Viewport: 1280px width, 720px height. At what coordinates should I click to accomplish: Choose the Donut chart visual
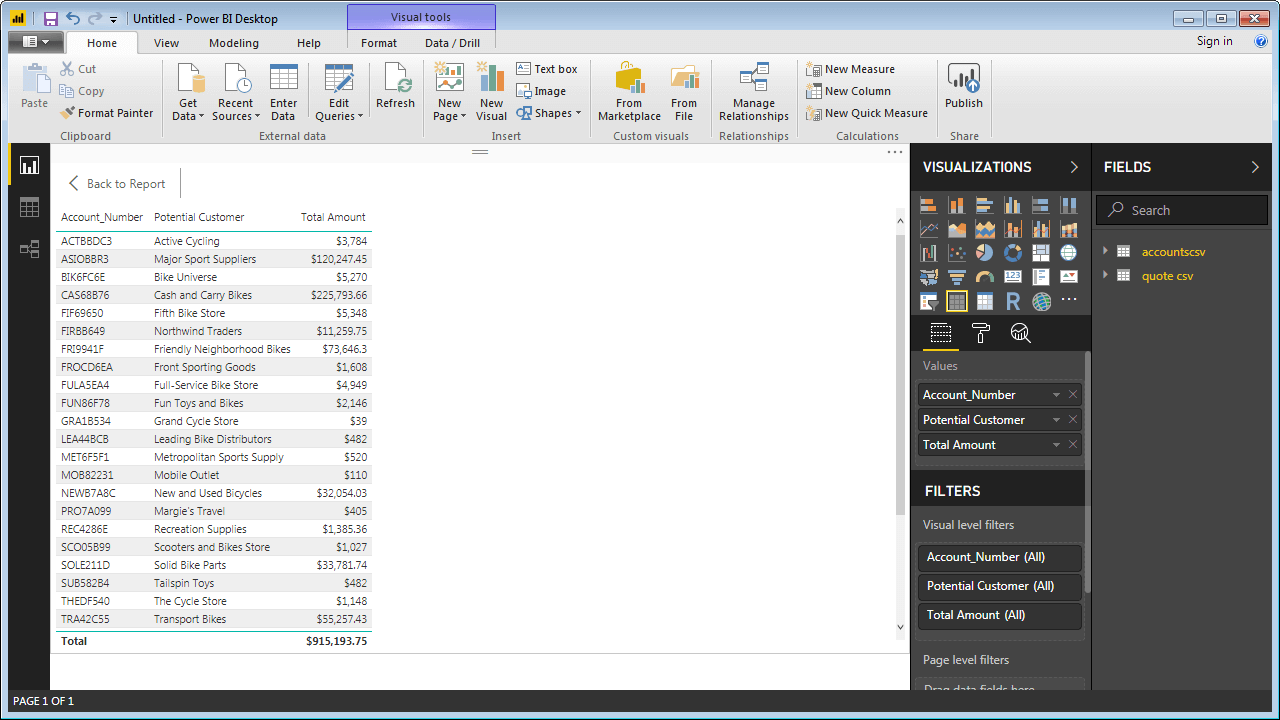click(x=1013, y=253)
